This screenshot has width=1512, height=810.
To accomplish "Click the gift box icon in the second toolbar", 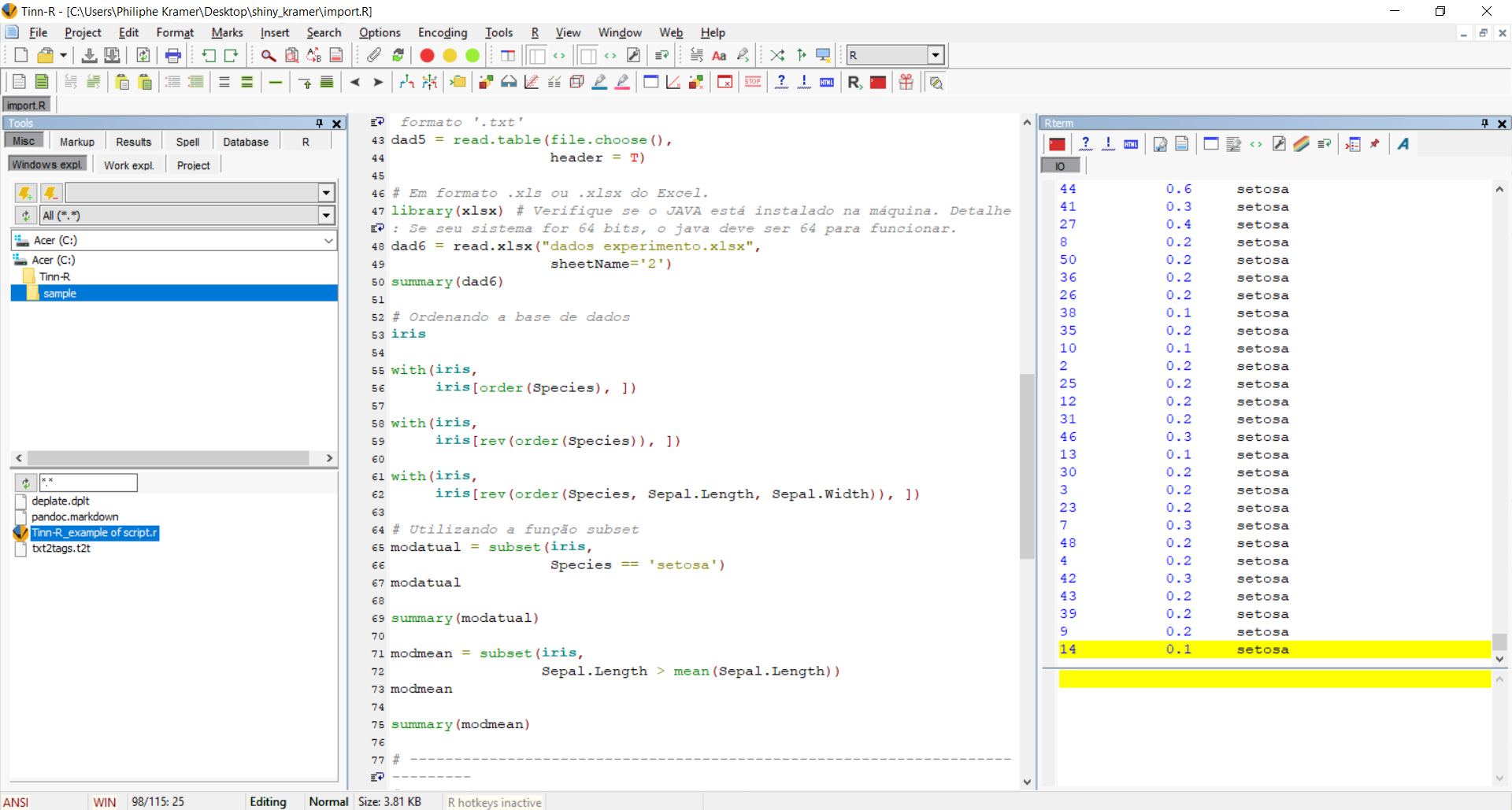I will [906, 82].
